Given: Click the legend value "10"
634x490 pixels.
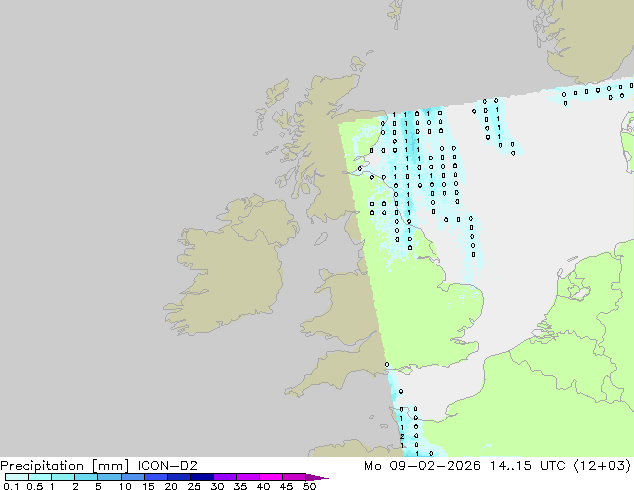Looking at the screenshot, I should pyautogui.click(x=125, y=486).
